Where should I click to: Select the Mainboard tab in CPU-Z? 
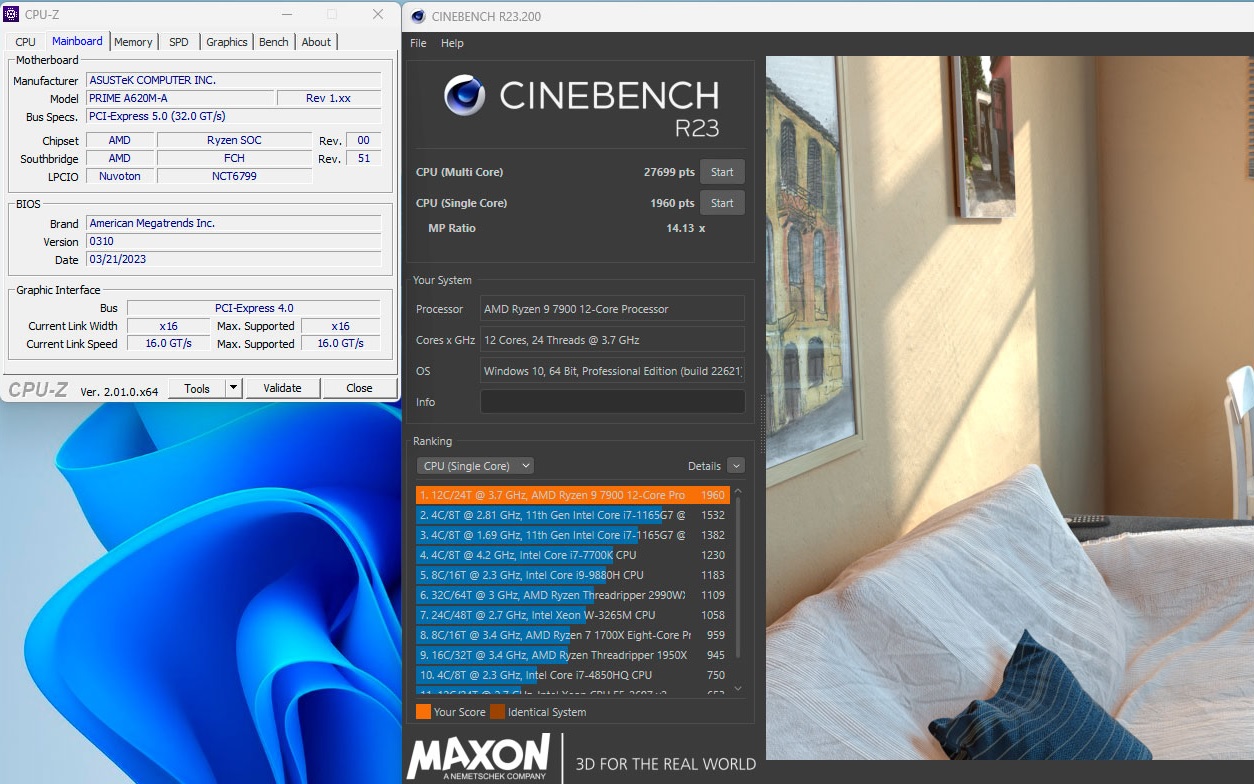coord(77,41)
